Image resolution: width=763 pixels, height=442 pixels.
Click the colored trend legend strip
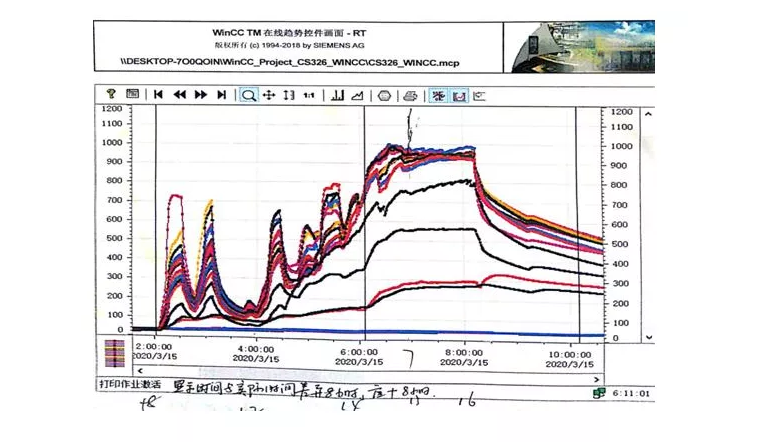coord(116,351)
